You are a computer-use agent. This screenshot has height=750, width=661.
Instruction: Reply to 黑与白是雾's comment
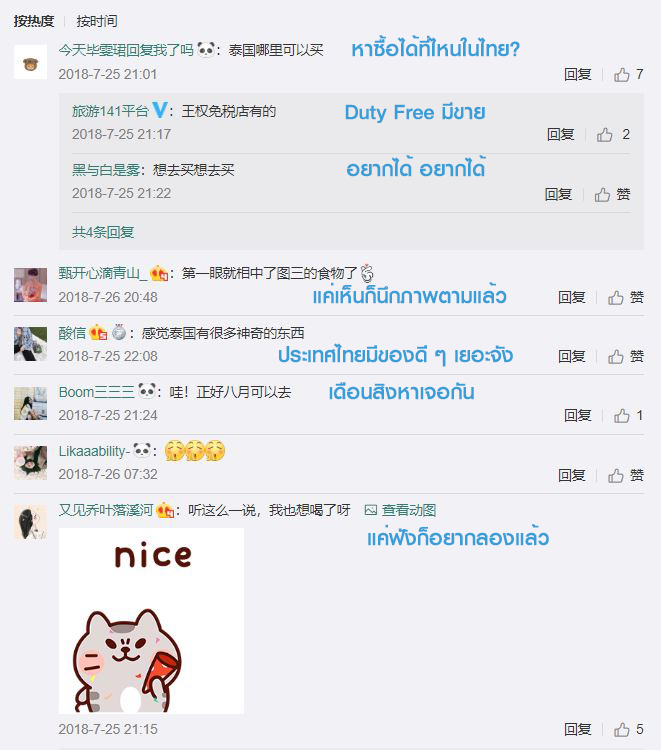558,195
